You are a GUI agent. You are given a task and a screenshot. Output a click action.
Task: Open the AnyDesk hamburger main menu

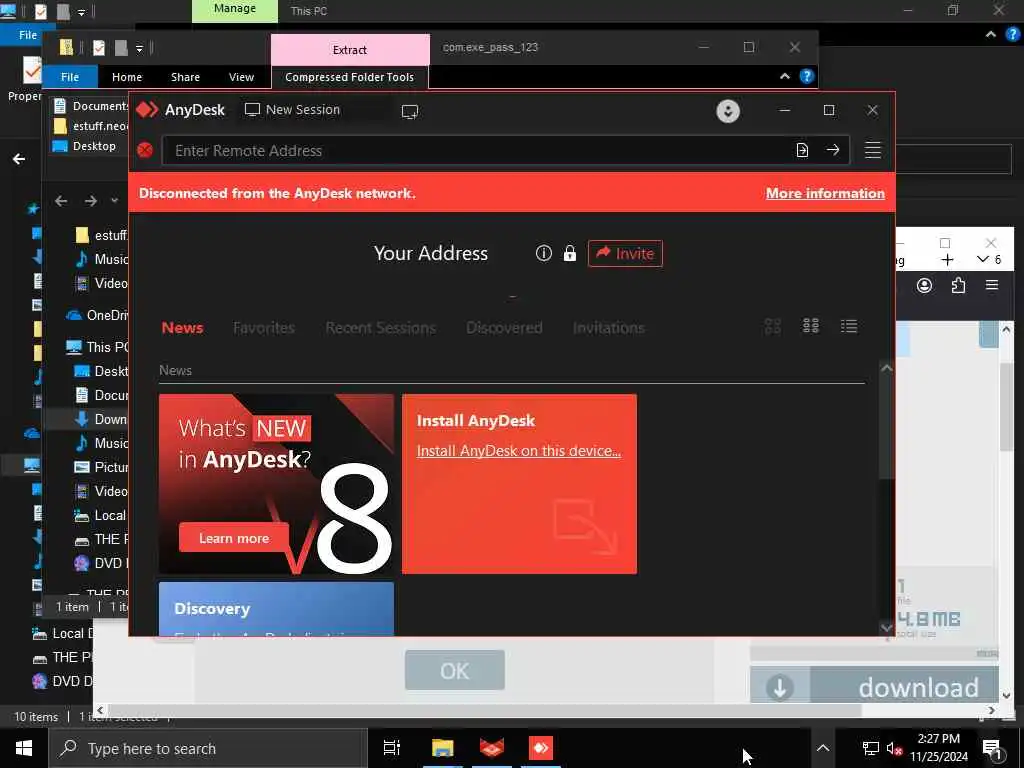tap(872, 150)
